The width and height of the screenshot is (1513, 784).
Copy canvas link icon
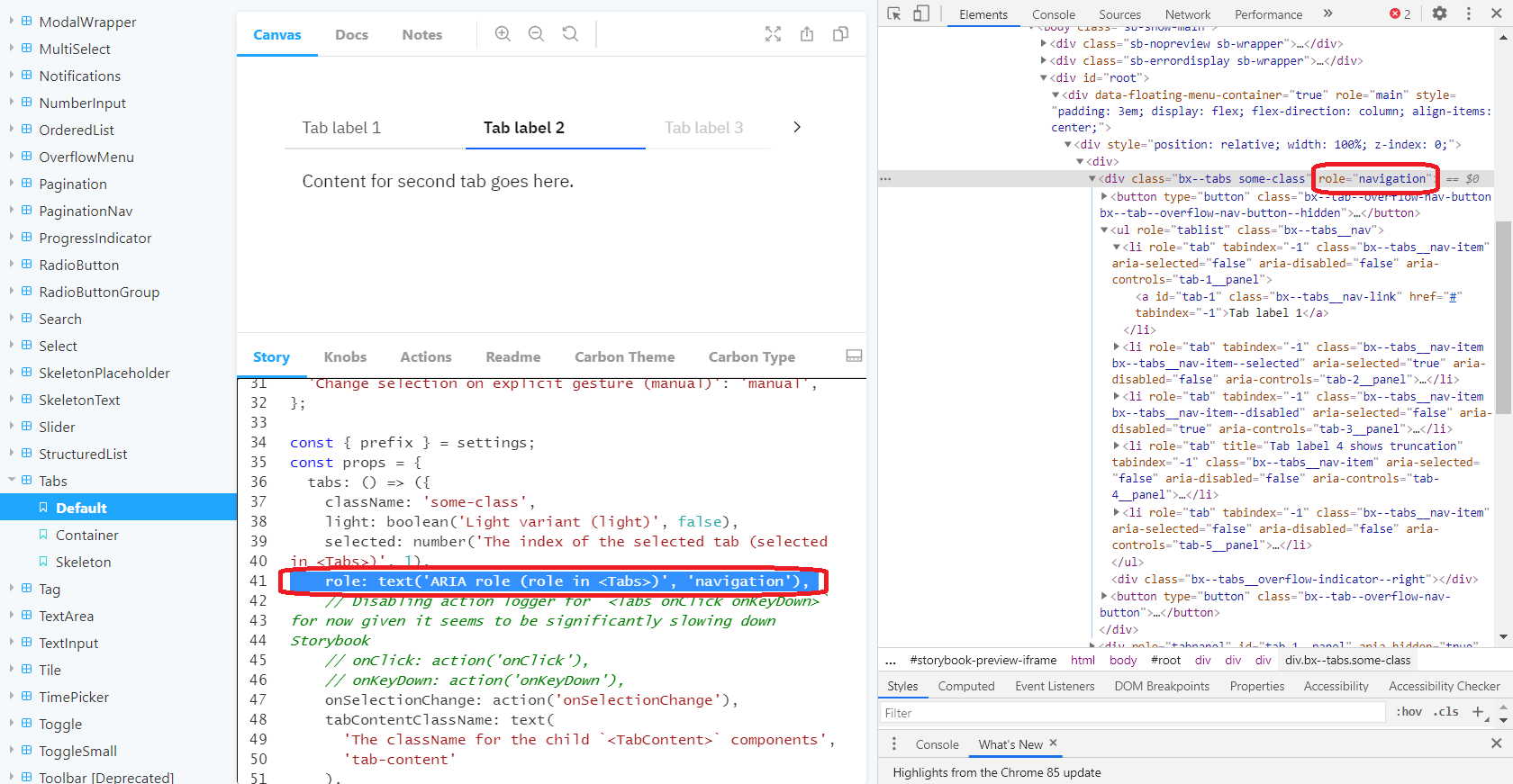[841, 34]
